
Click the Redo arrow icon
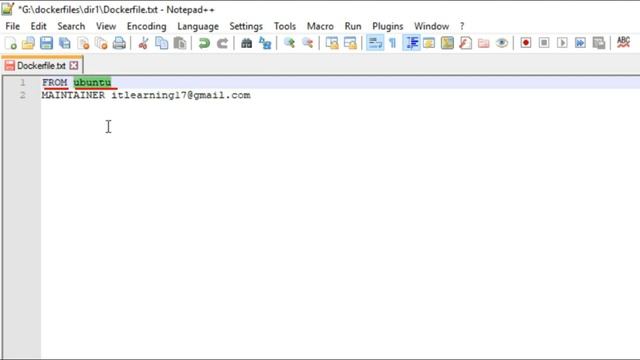pyautogui.click(x=222, y=43)
